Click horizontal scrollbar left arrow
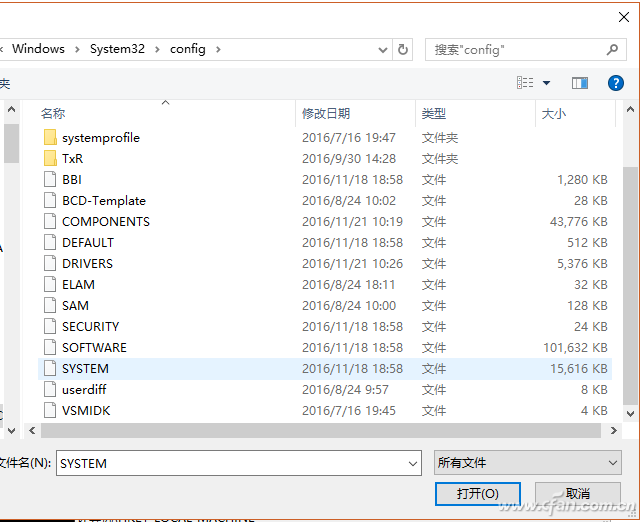Viewport: 642px width, 522px height. coord(32,430)
